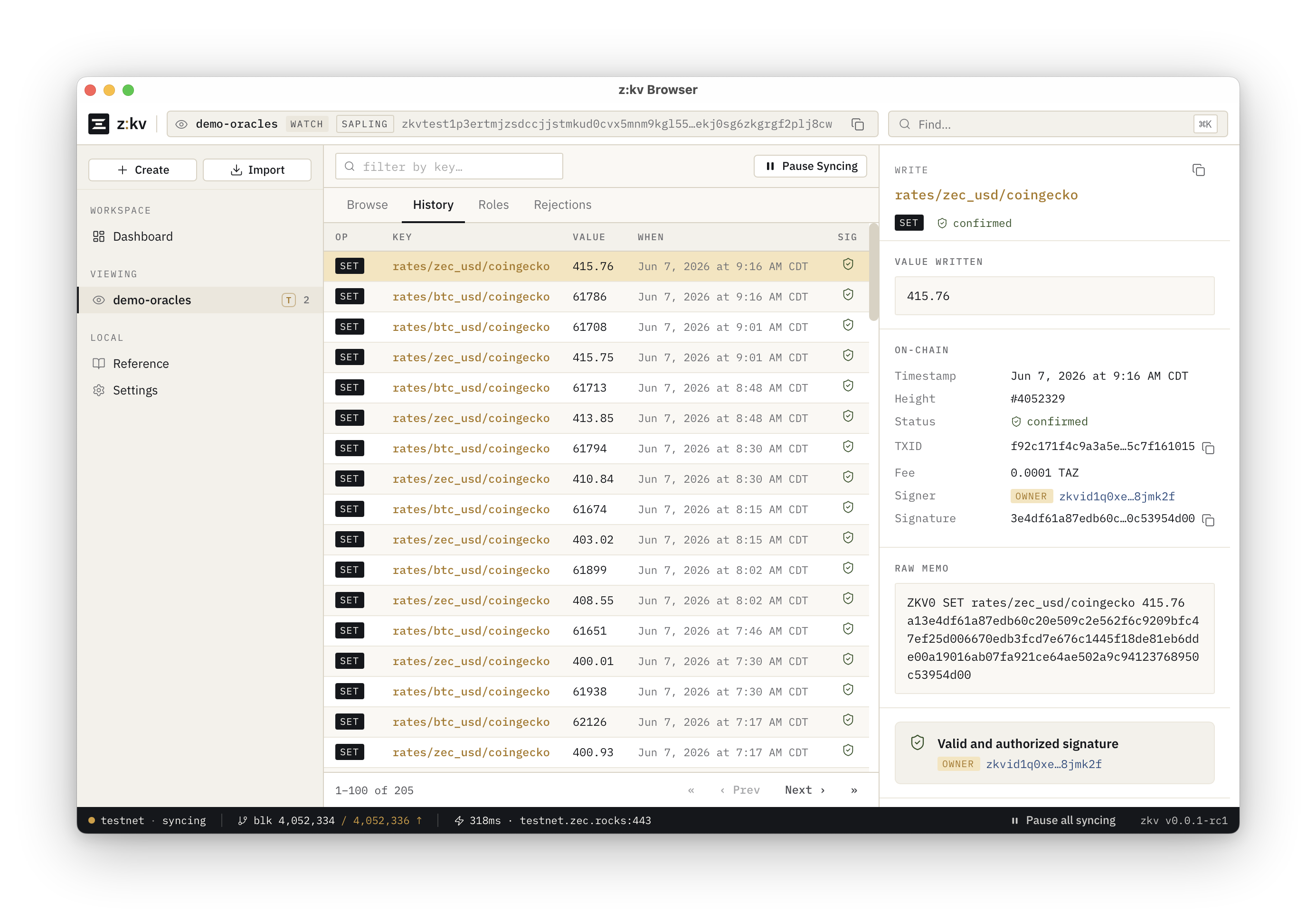Select row with value 61899
Image resolution: width=1316 pixels, height=910 pixels.
(x=596, y=570)
